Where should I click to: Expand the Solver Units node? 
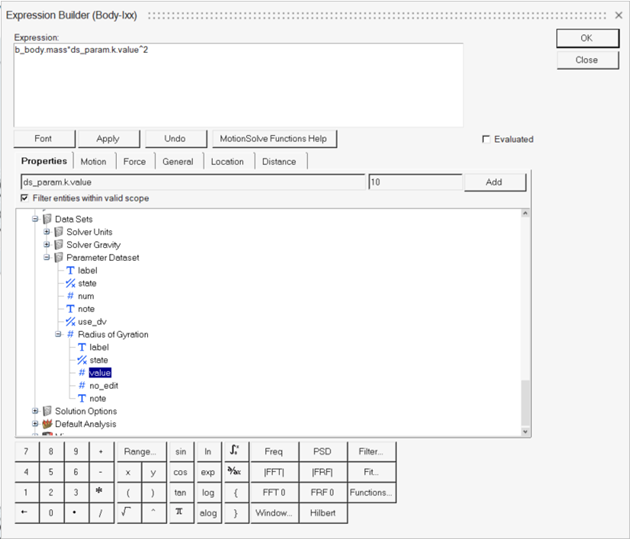click(46, 232)
